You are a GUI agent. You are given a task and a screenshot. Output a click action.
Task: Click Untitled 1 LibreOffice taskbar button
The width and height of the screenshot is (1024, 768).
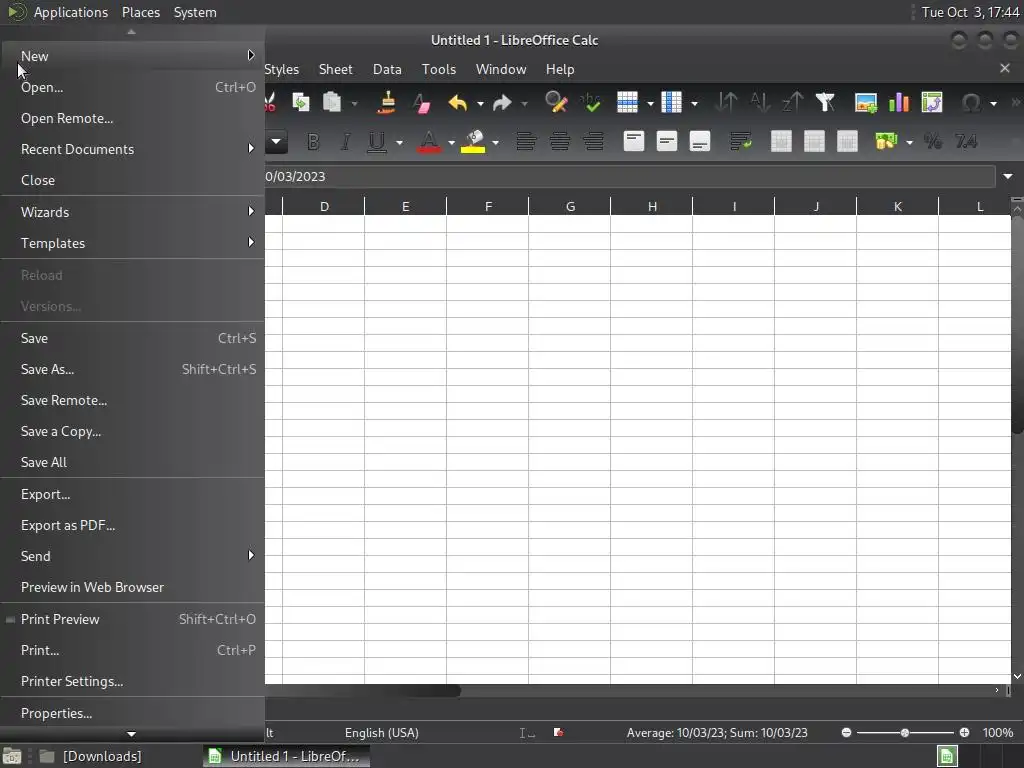[287, 756]
